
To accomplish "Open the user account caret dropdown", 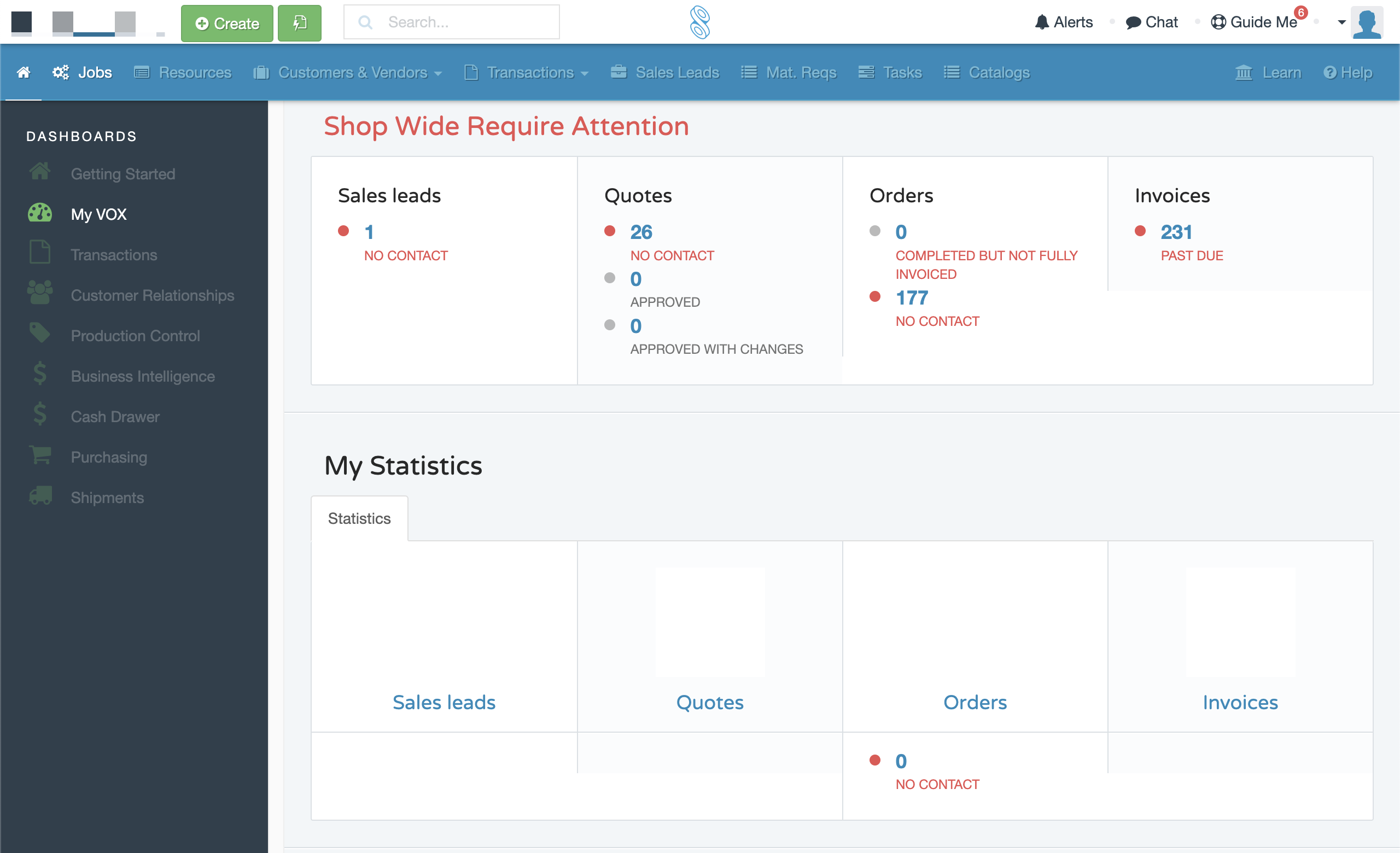I will click(x=1341, y=23).
